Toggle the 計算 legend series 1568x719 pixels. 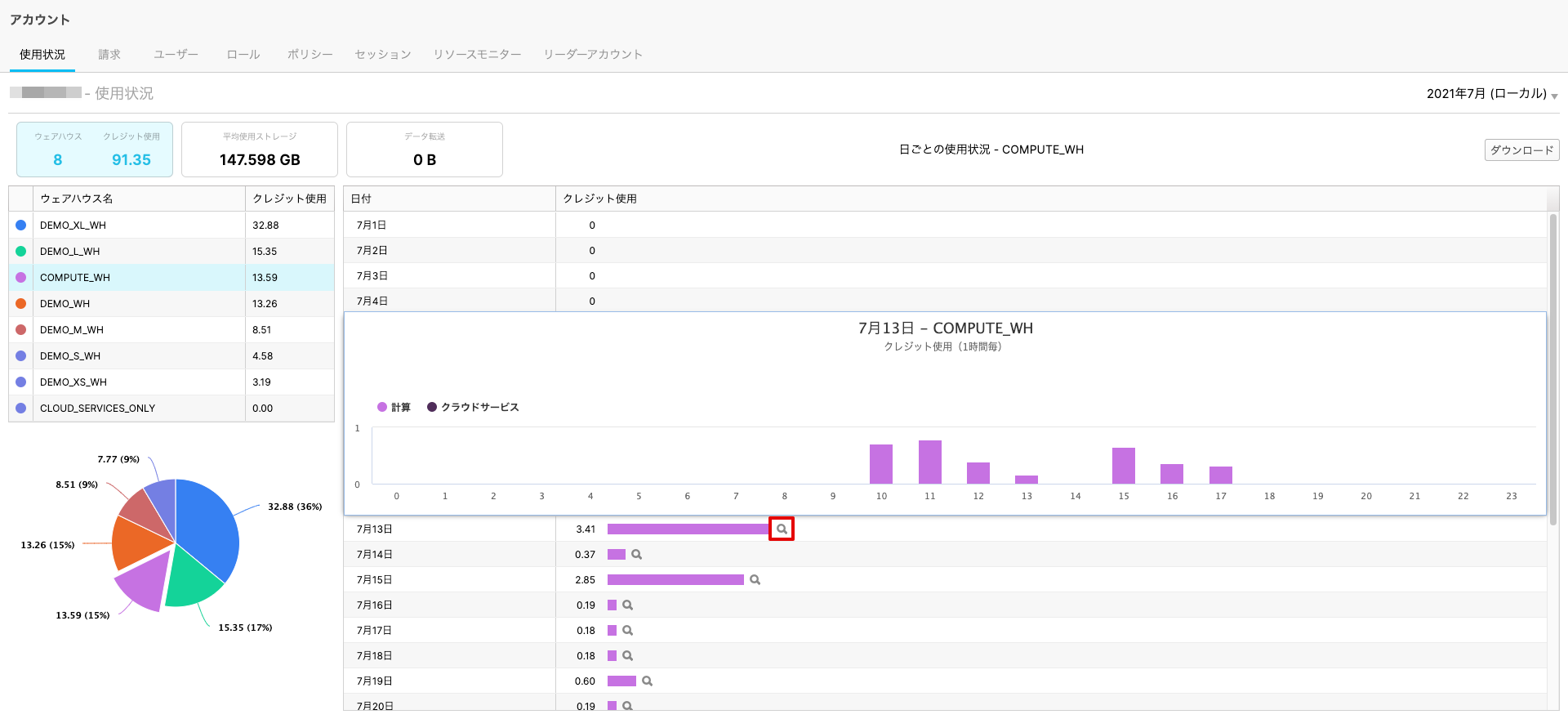(x=394, y=407)
